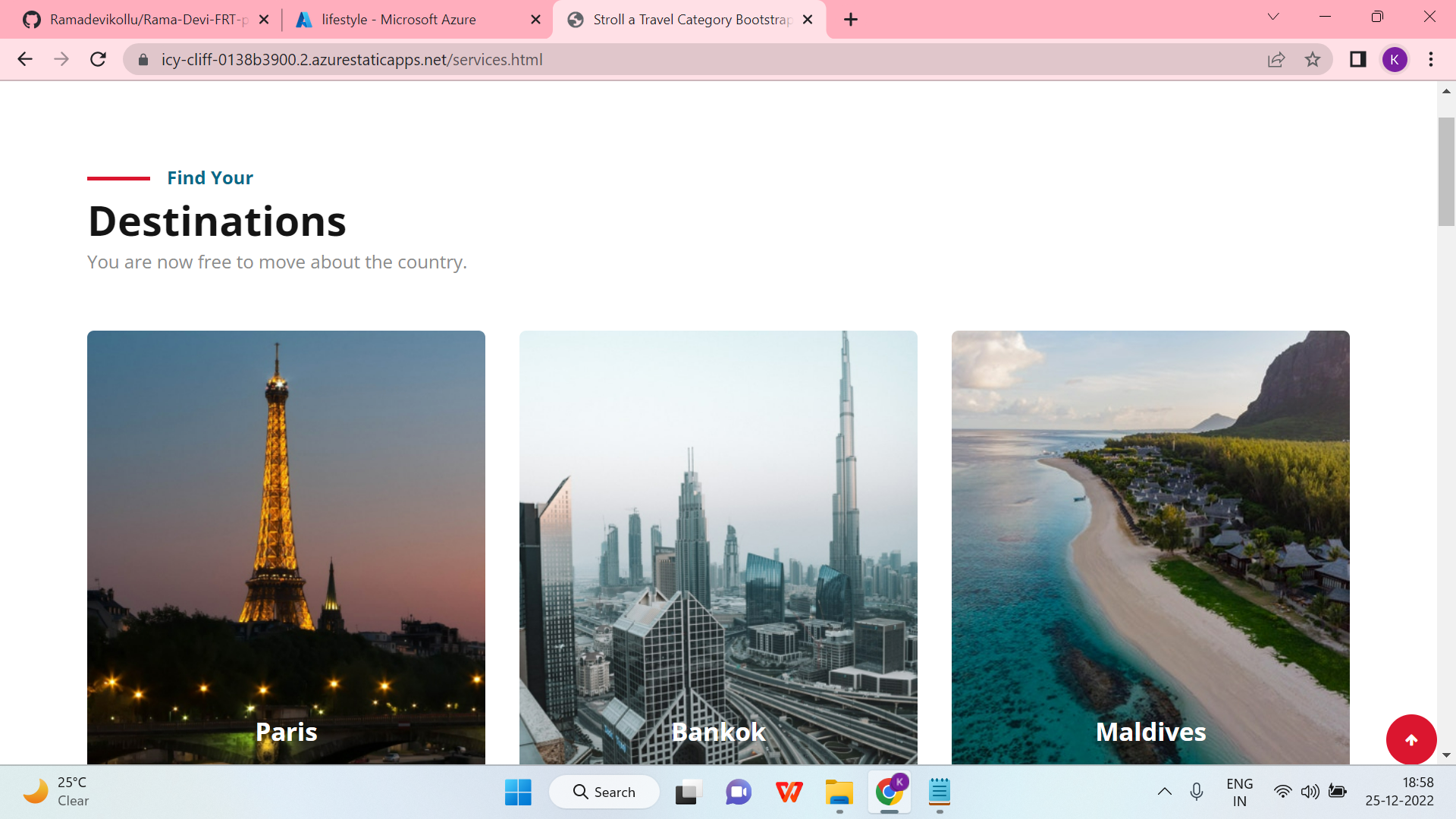Go back to previous page

(x=25, y=59)
